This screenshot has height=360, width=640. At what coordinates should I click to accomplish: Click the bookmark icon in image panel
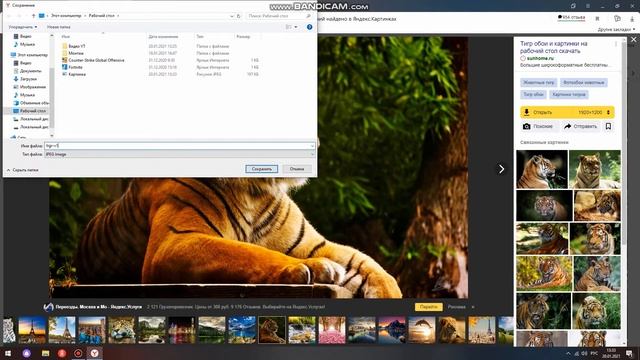click(608, 127)
